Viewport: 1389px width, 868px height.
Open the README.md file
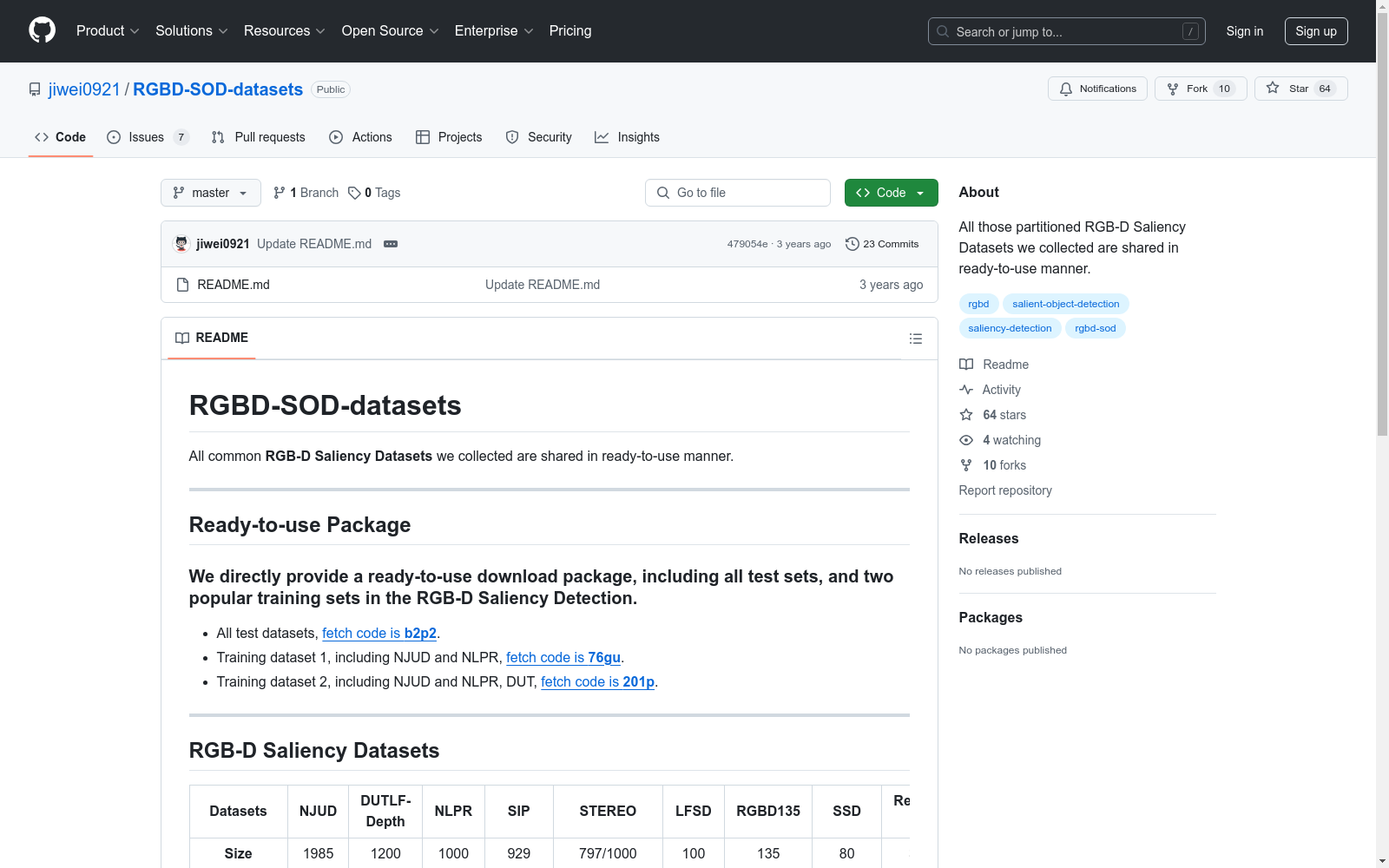coord(234,285)
